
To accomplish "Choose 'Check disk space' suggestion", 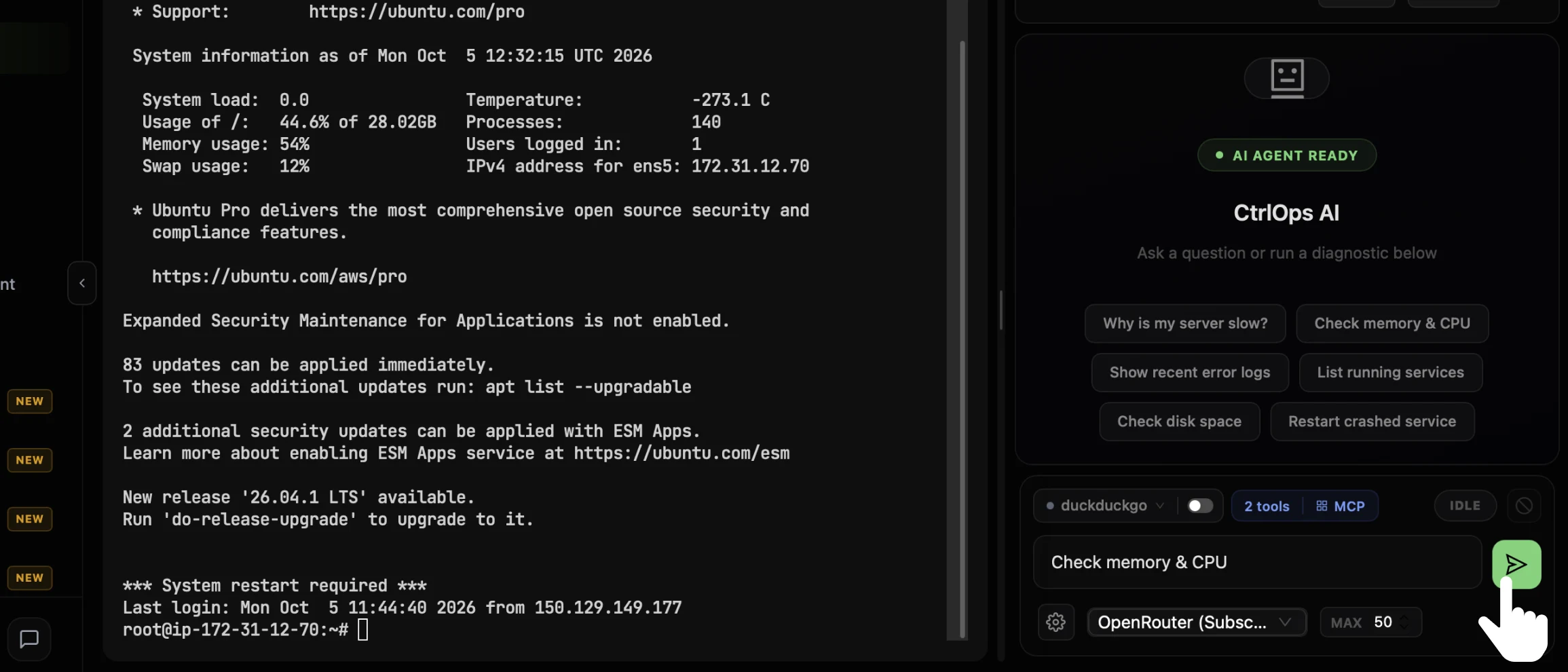I will [x=1179, y=422].
